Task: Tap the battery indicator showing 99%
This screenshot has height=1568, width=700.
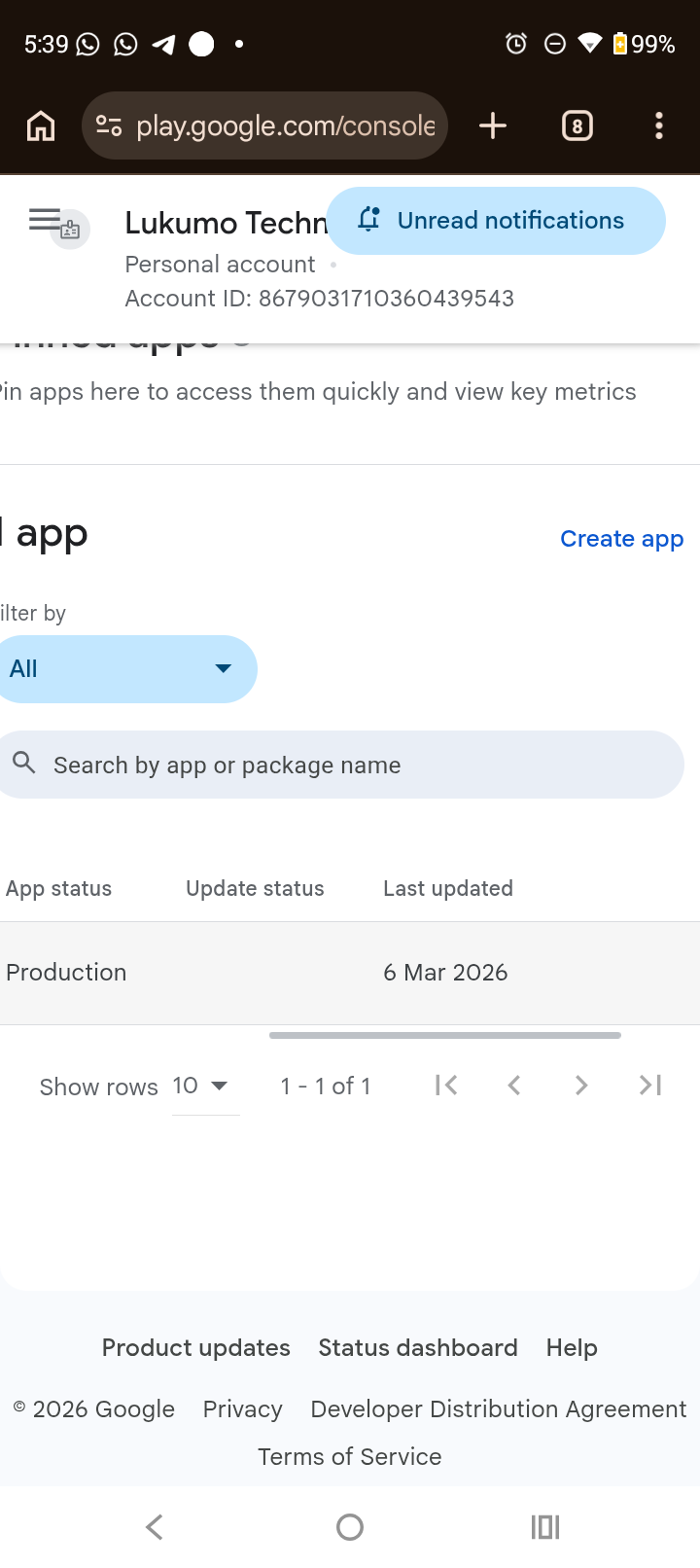Action: (644, 44)
